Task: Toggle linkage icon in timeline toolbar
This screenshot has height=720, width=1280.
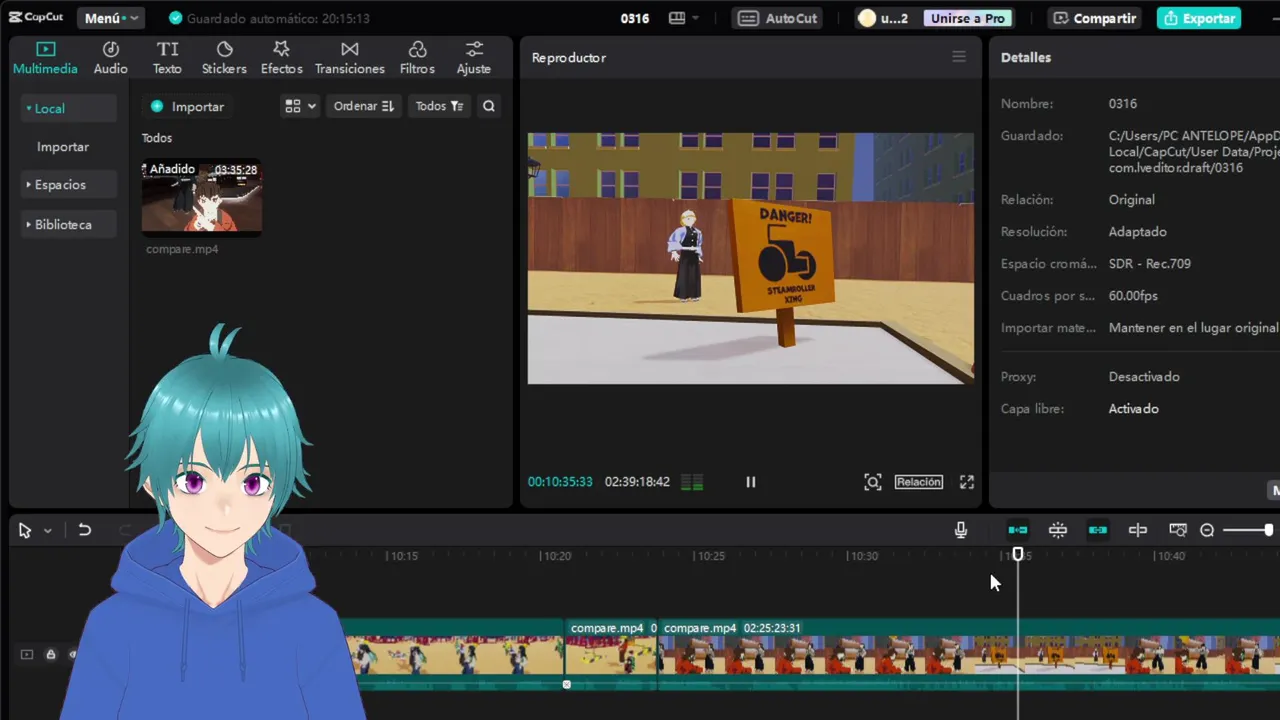Action: pos(1098,530)
